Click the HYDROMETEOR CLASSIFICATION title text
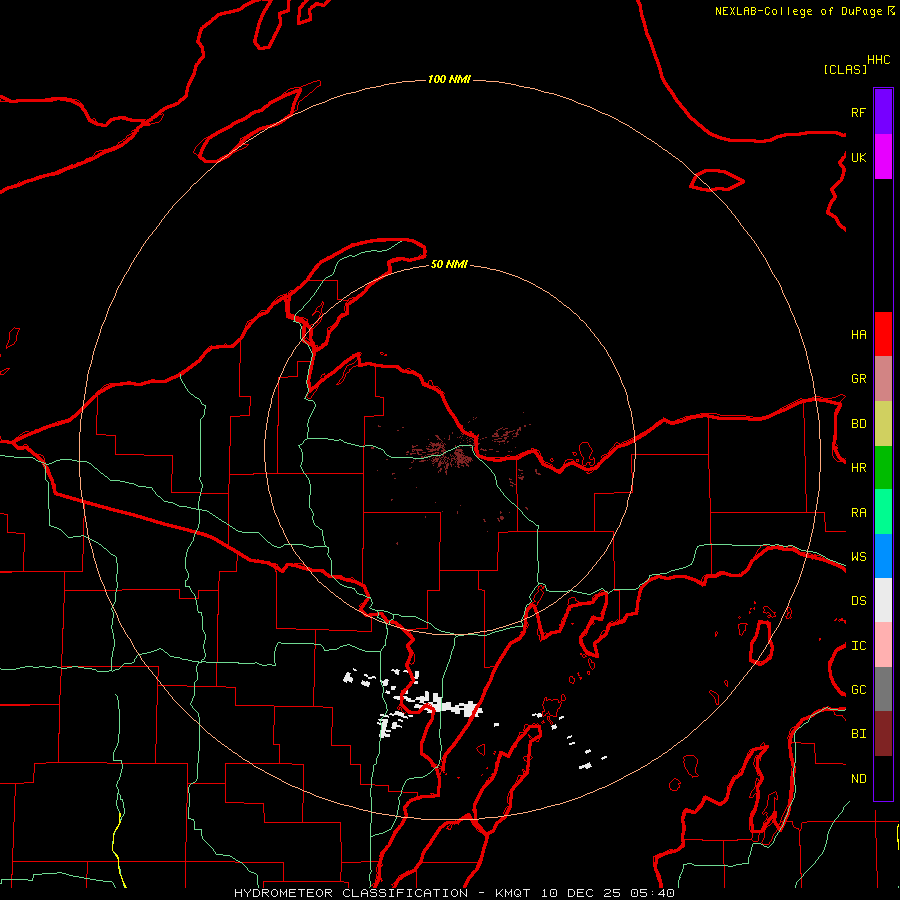The height and width of the screenshot is (900, 900). (351, 893)
